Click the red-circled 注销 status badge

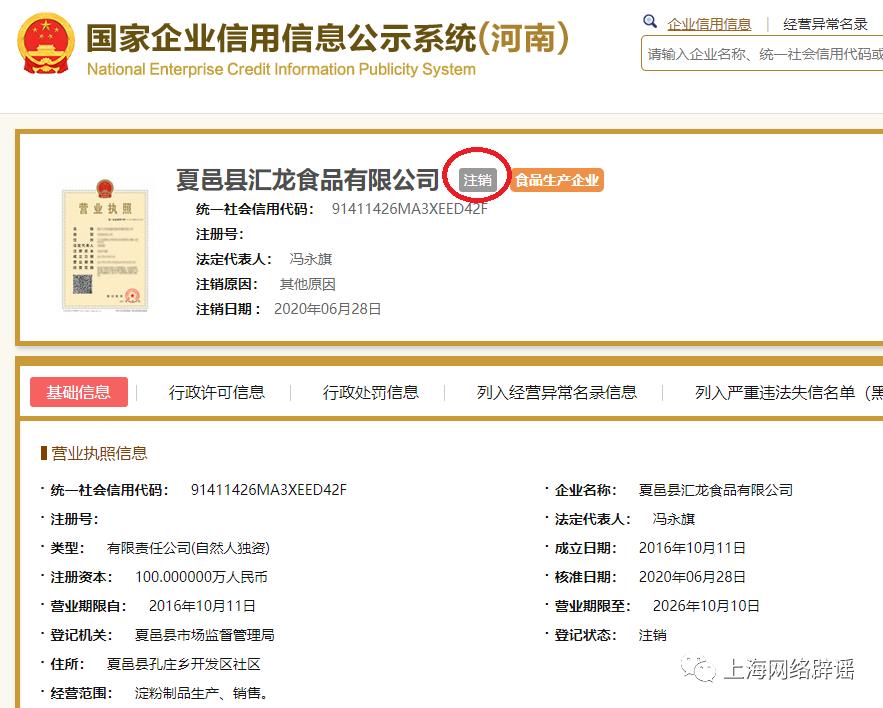pos(477,177)
